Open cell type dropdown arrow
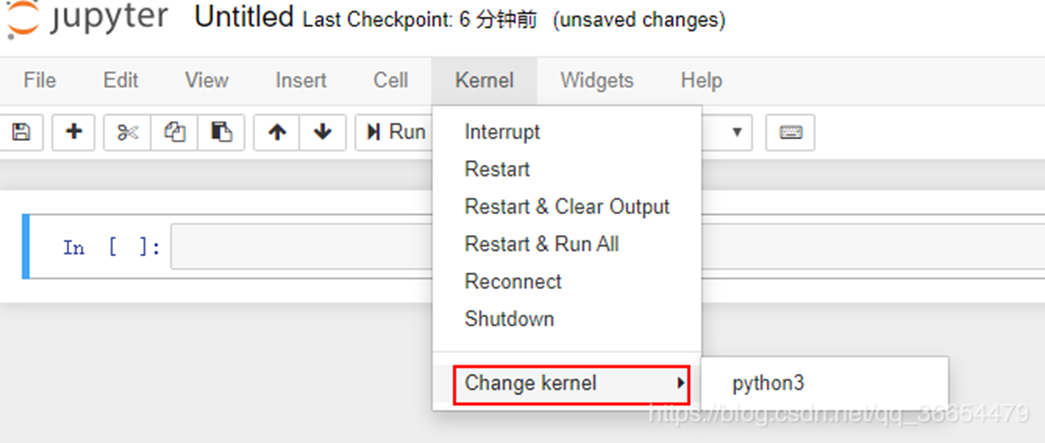This screenshot has height=443, width=1045. click(x=736, y=132)
